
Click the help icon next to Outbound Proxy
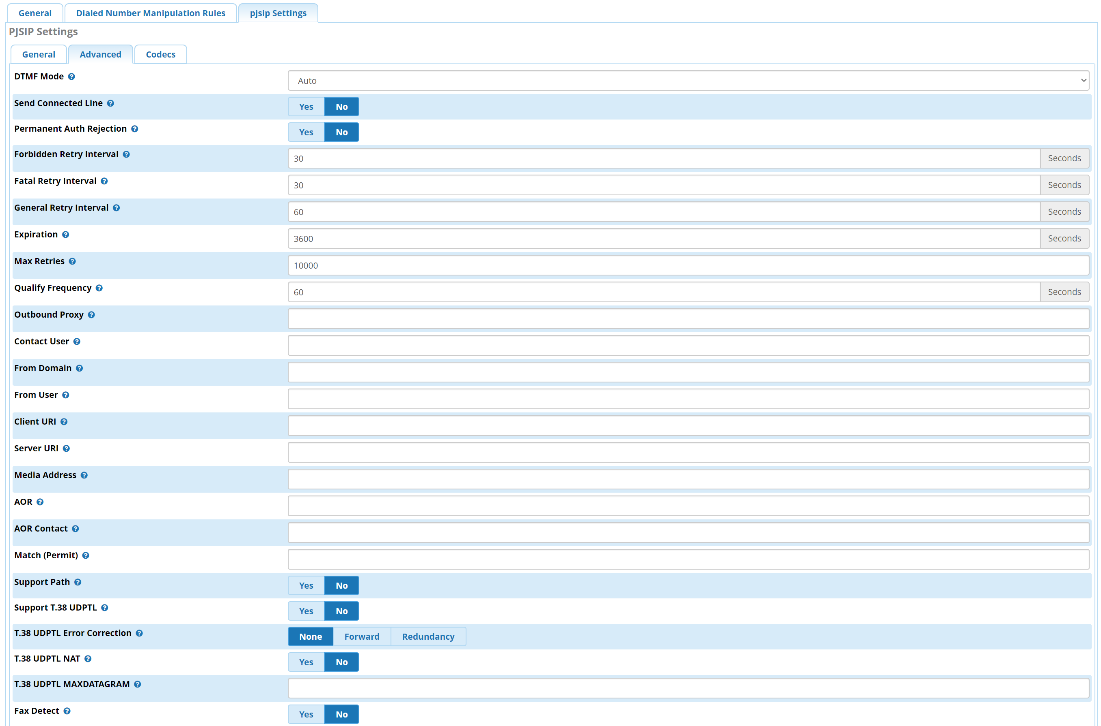coord(91,315)
